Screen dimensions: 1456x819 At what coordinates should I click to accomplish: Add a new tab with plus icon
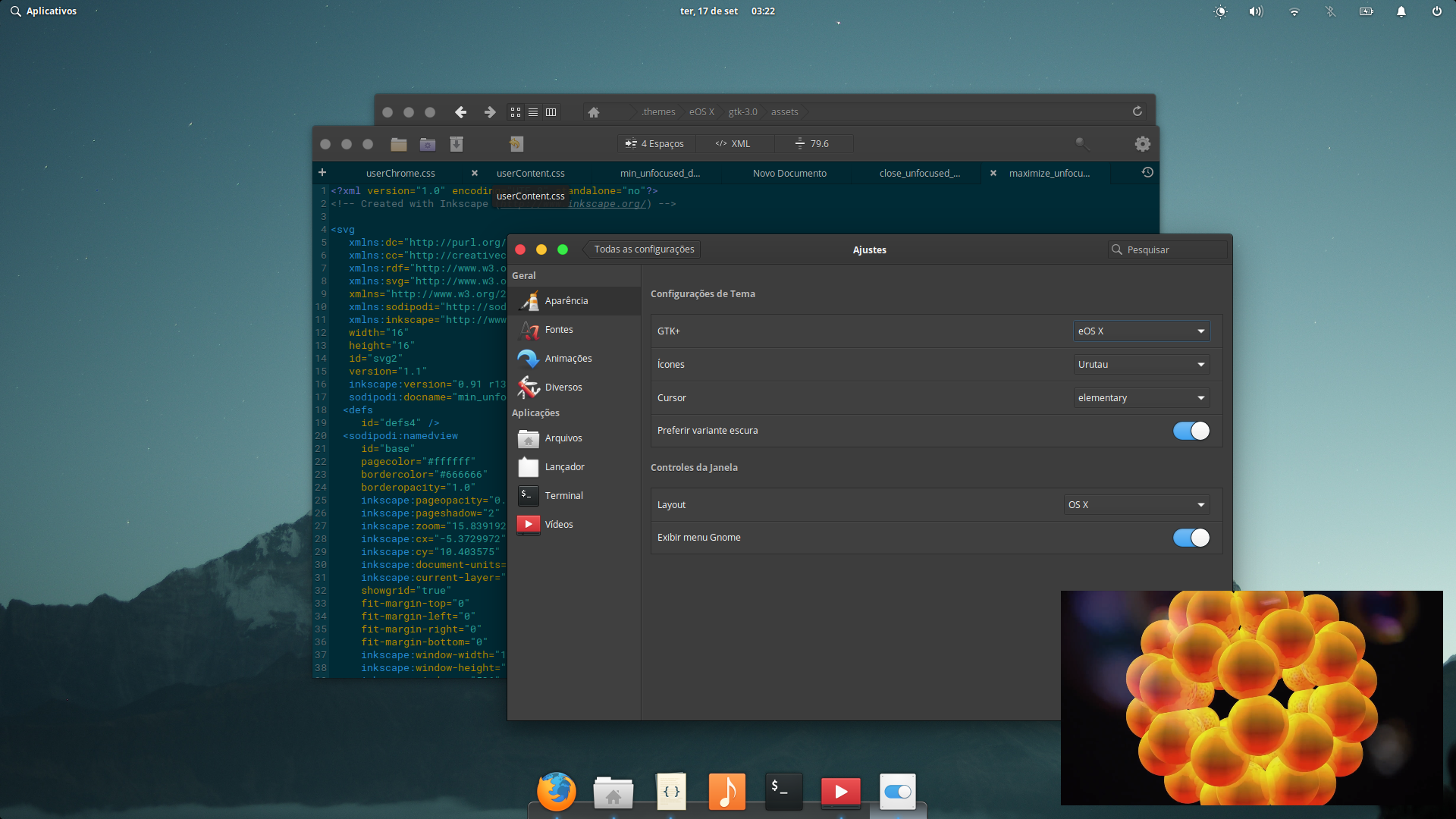pyautogui.click(x=322, y=173)
